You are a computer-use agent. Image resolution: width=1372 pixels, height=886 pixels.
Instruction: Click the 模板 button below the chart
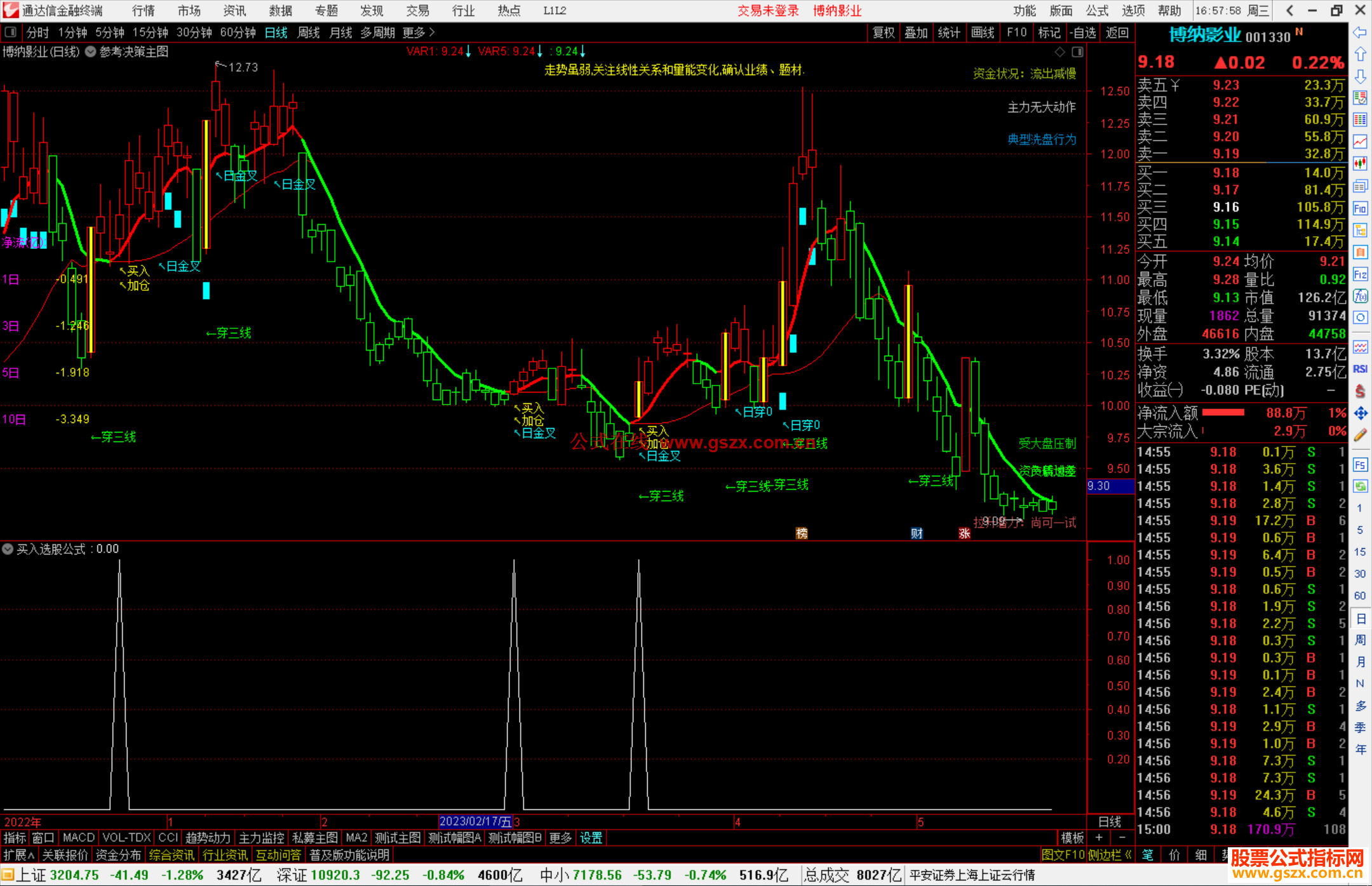(x=1072, y=838)
